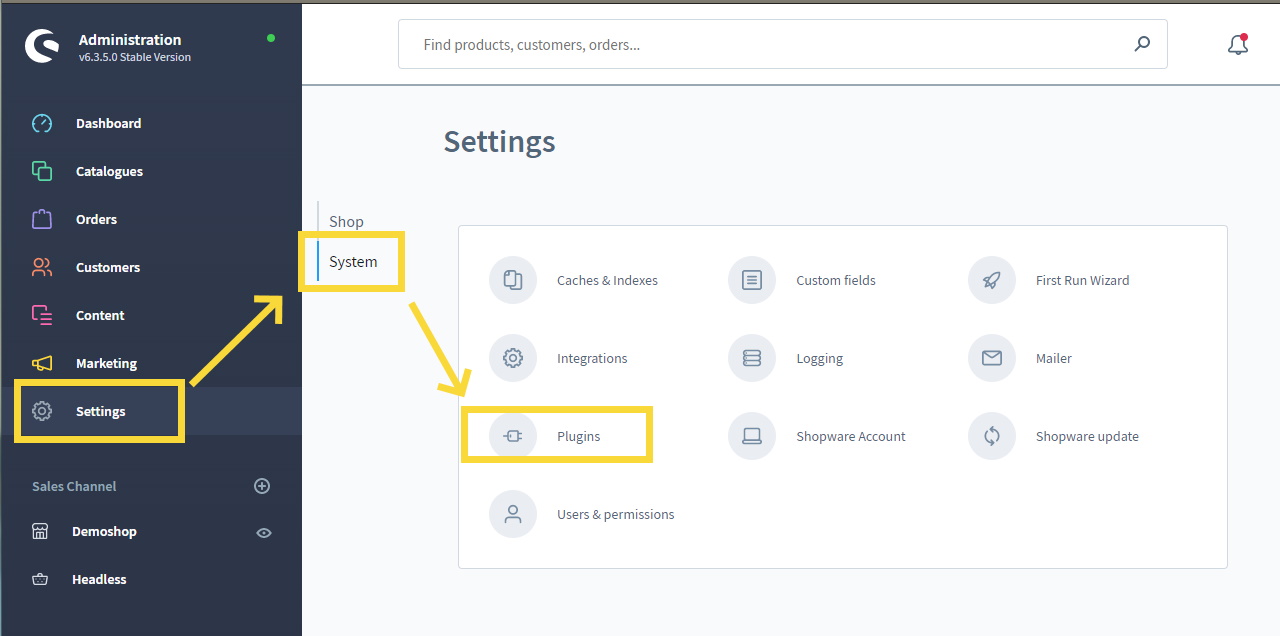Click the Catalogues icon
The height and width of the screenshot is (636, 1280).
click(x=42, y=171)
